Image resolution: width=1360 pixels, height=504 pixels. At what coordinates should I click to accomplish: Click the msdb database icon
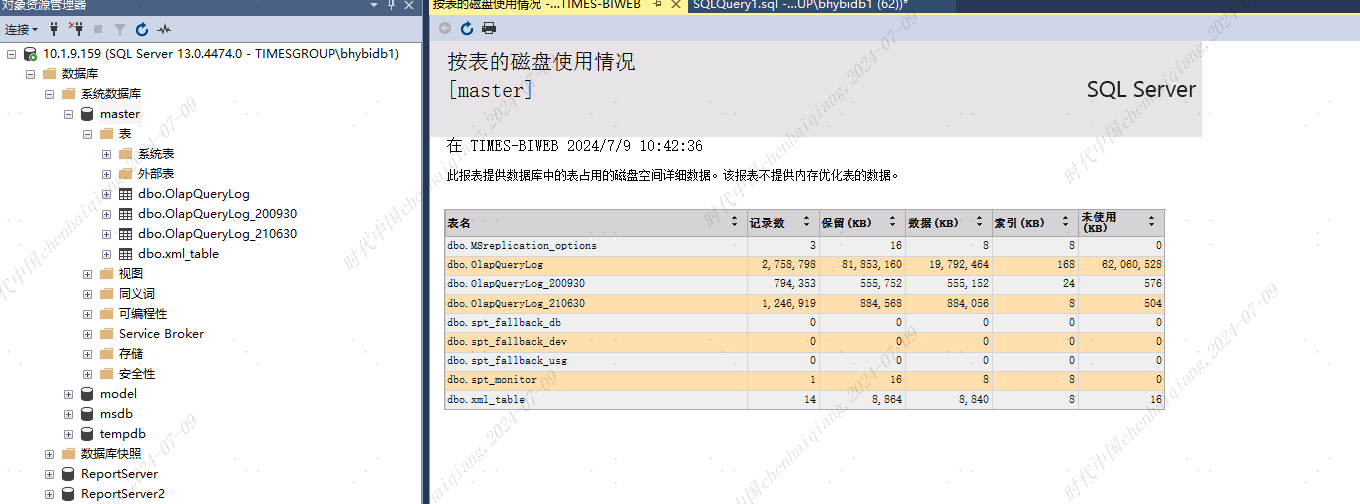pyautogui.click(x=87, y=414)
